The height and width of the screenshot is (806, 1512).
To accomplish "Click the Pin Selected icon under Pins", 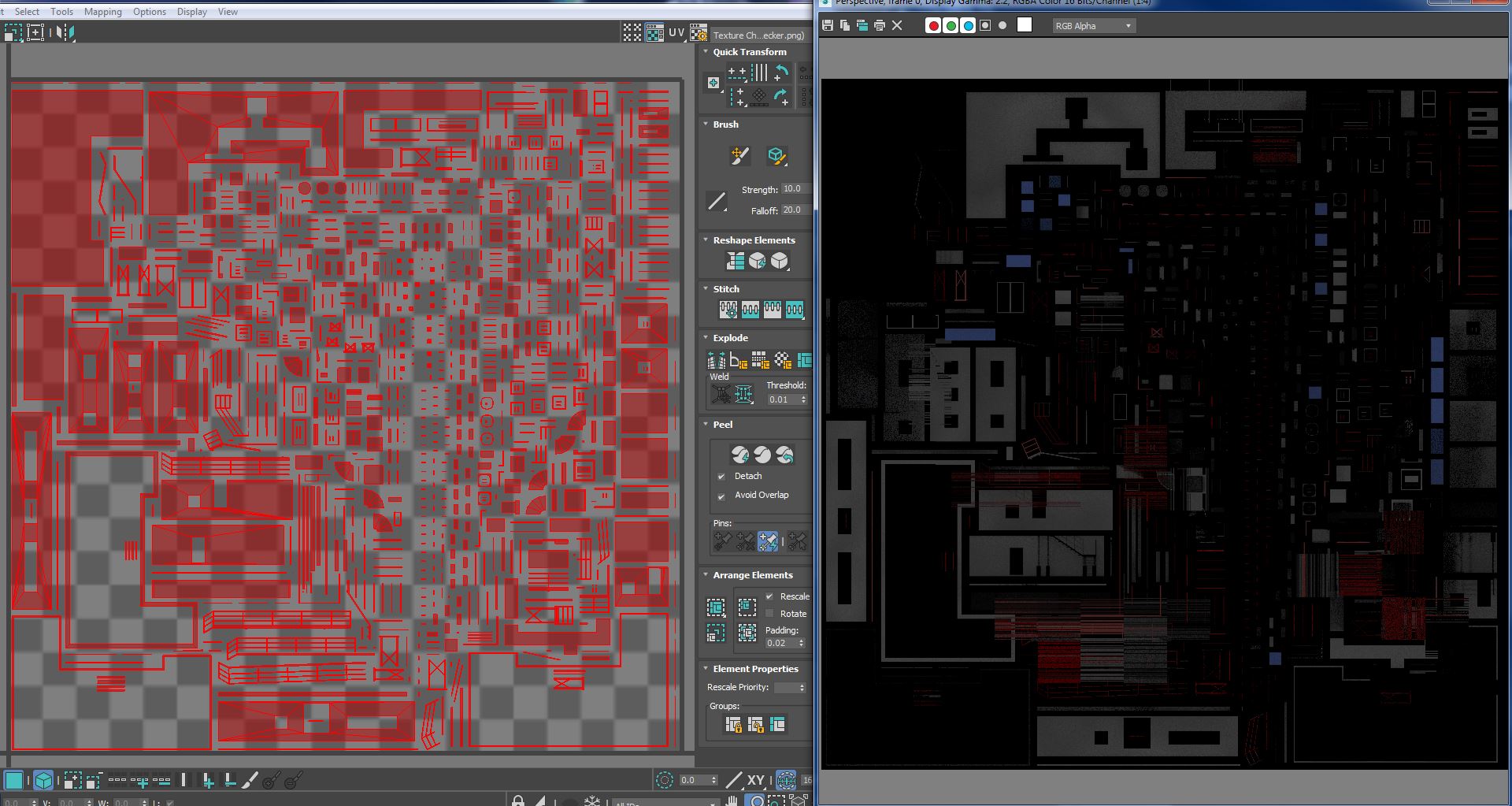I will point(722,541).
